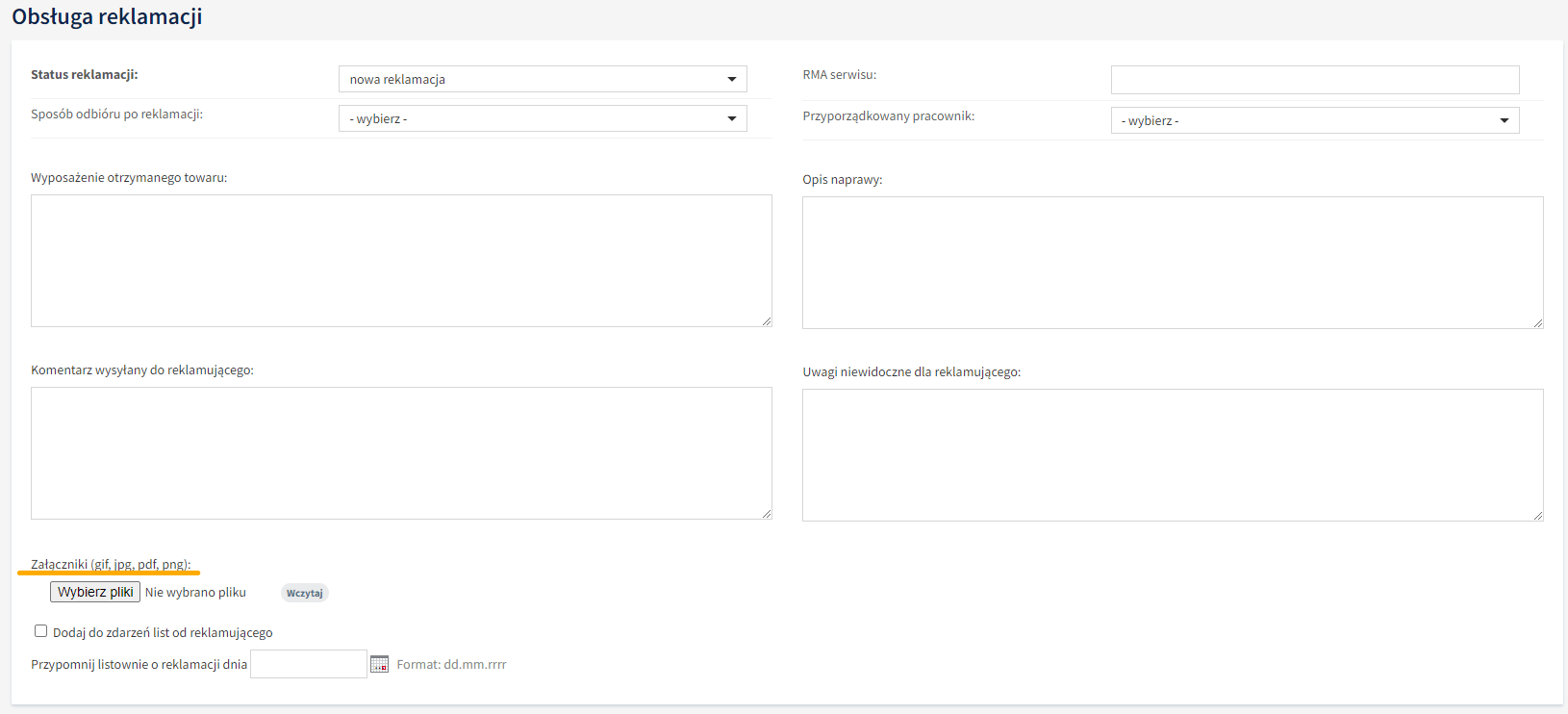Screen dimensions: 1568x714
Task: Expand the Sposób odbioru po reklamacji dropdown
Action: click(x=543, y=118)
